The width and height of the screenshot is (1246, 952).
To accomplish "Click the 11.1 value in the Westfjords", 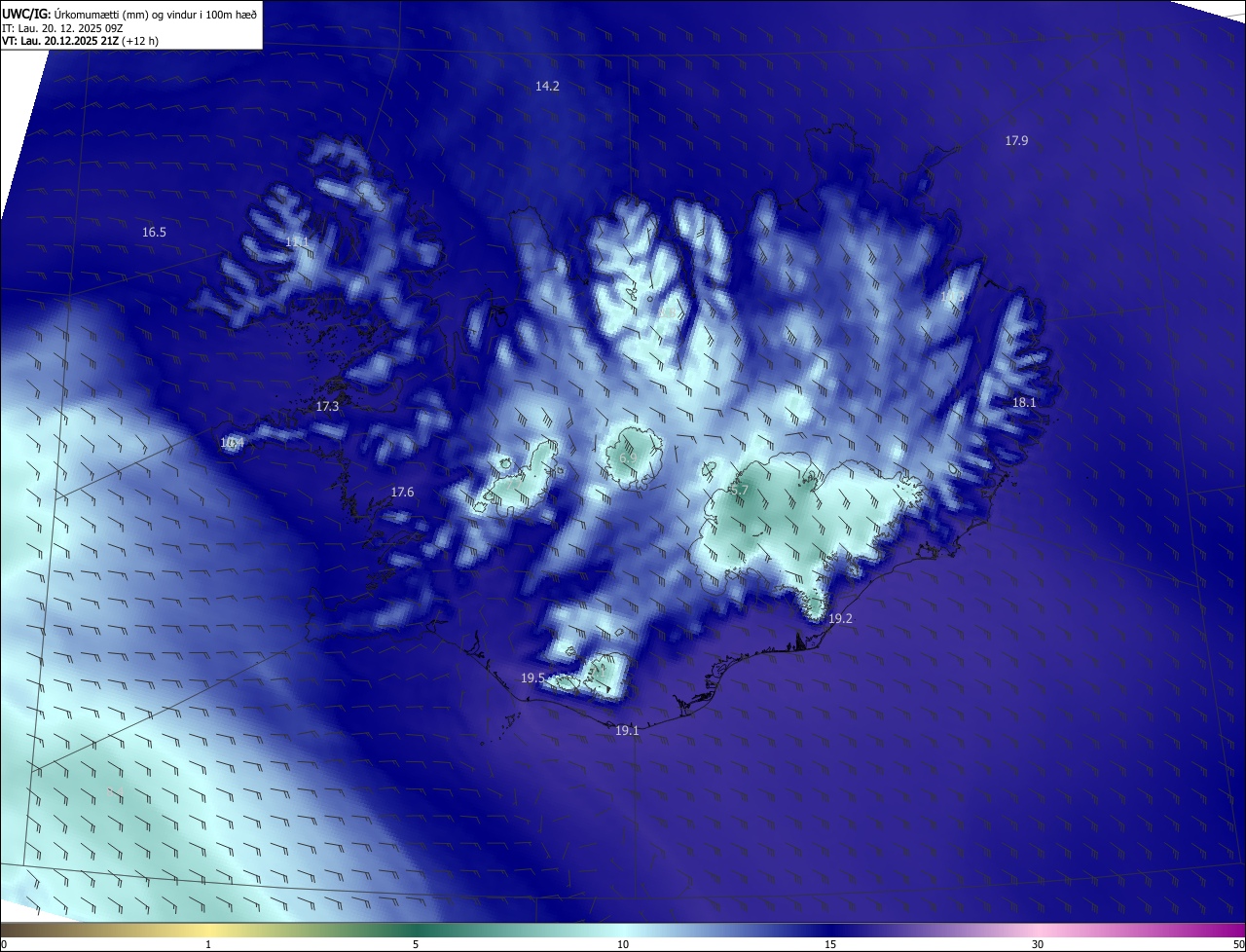I will (296, 241).
